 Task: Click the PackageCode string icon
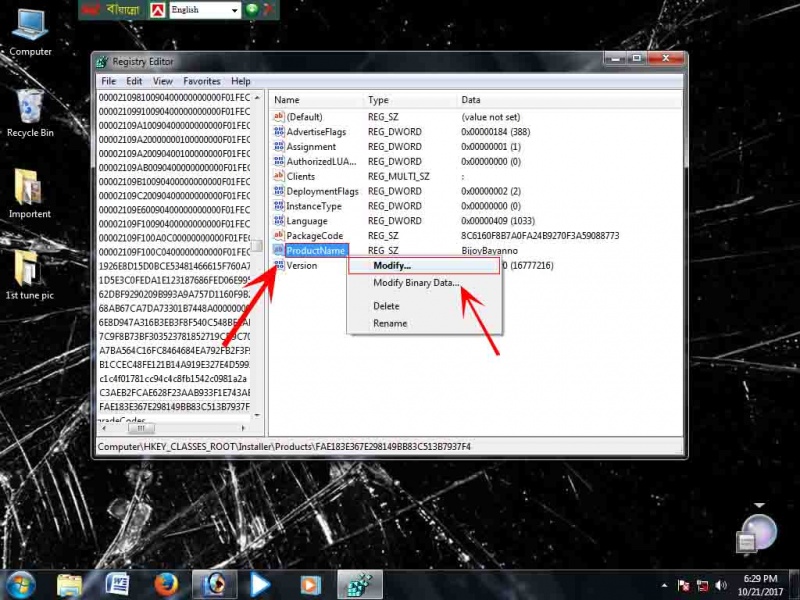[x=279, y=235]
